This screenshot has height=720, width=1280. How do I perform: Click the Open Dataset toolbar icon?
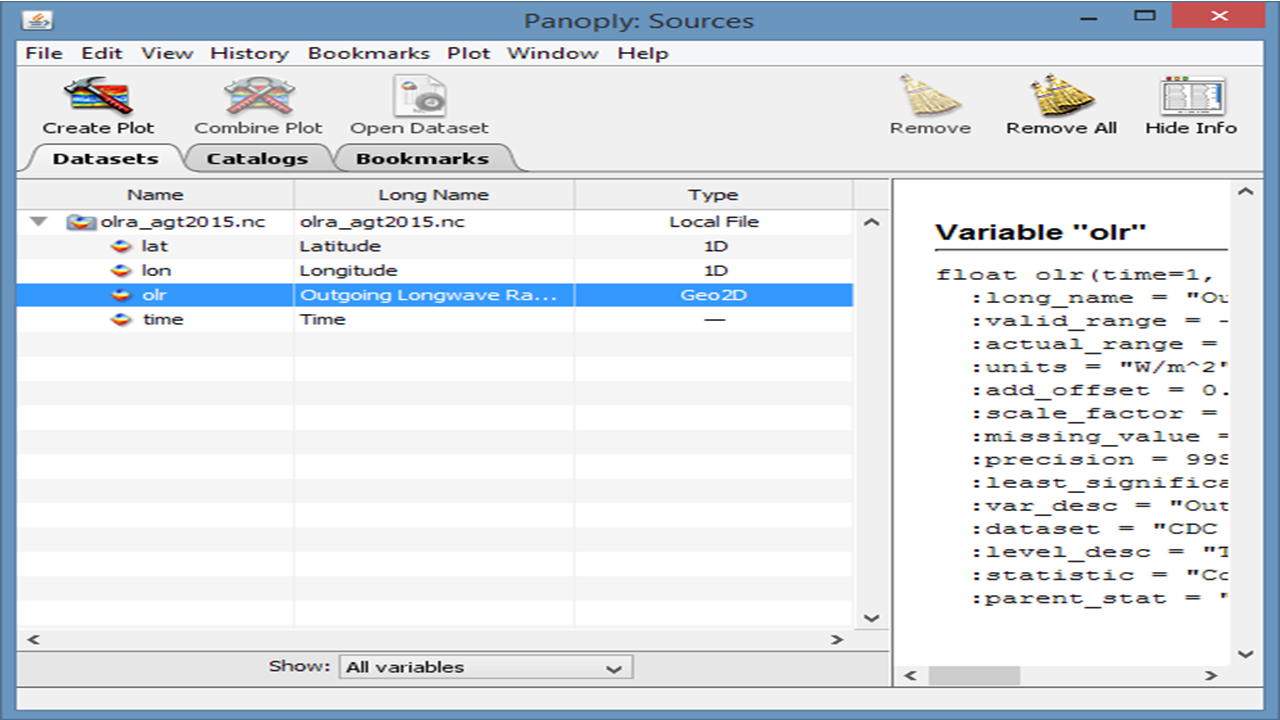[419, 97]
